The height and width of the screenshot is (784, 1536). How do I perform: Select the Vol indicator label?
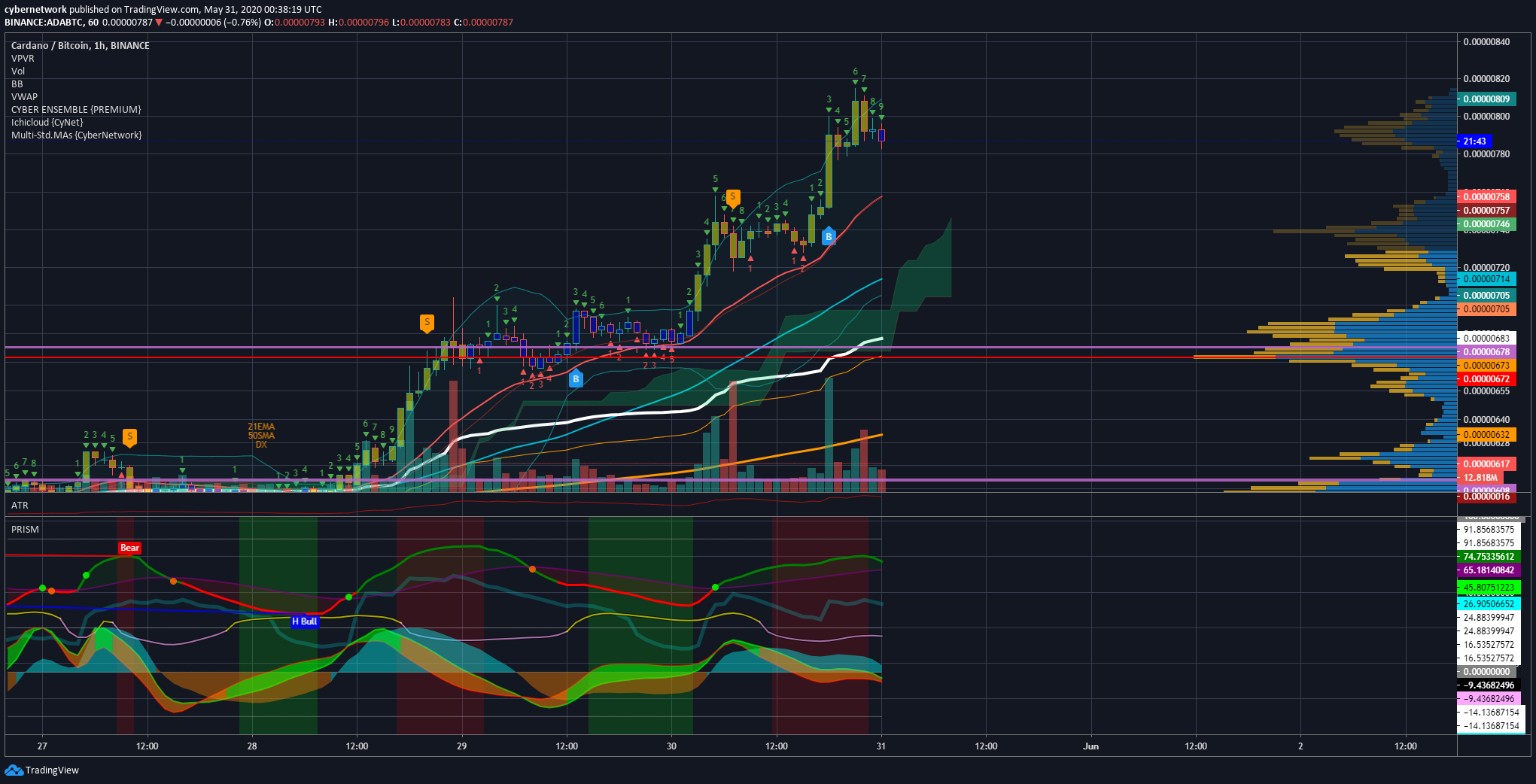pos(18,71)
